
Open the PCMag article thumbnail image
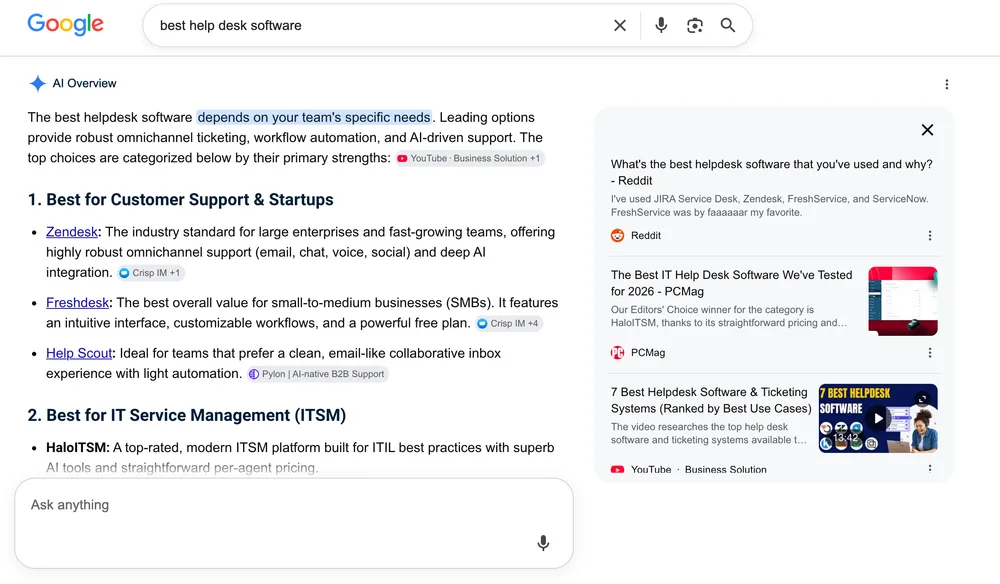click(x=903, y=301)
